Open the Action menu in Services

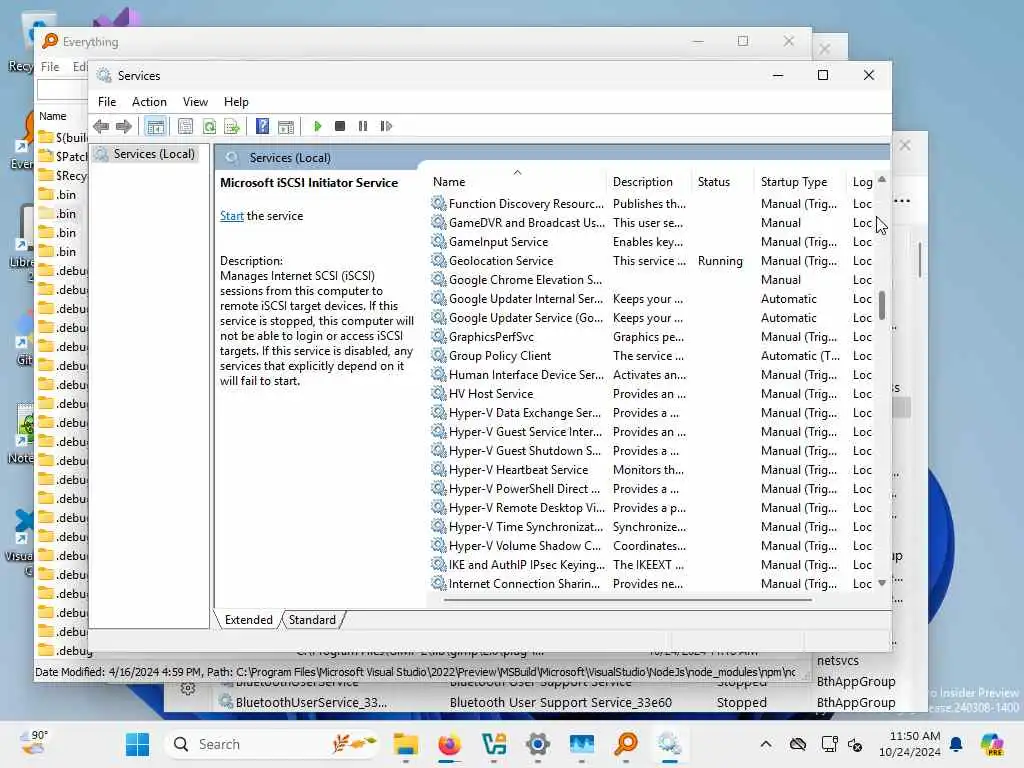149,102
